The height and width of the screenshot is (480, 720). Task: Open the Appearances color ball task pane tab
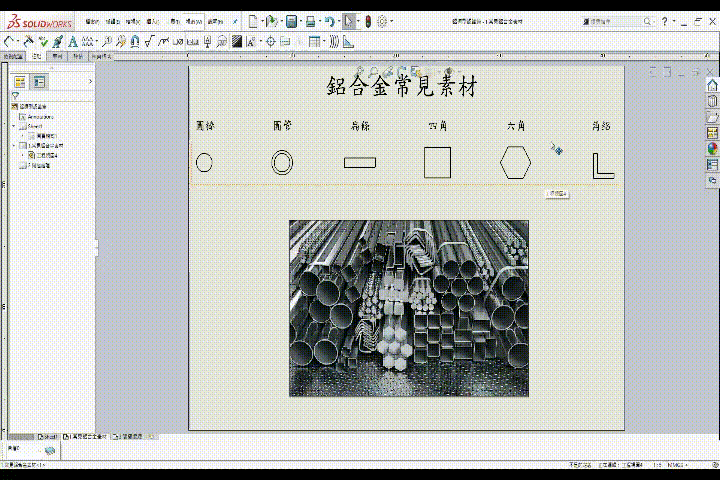pos(712,149)
